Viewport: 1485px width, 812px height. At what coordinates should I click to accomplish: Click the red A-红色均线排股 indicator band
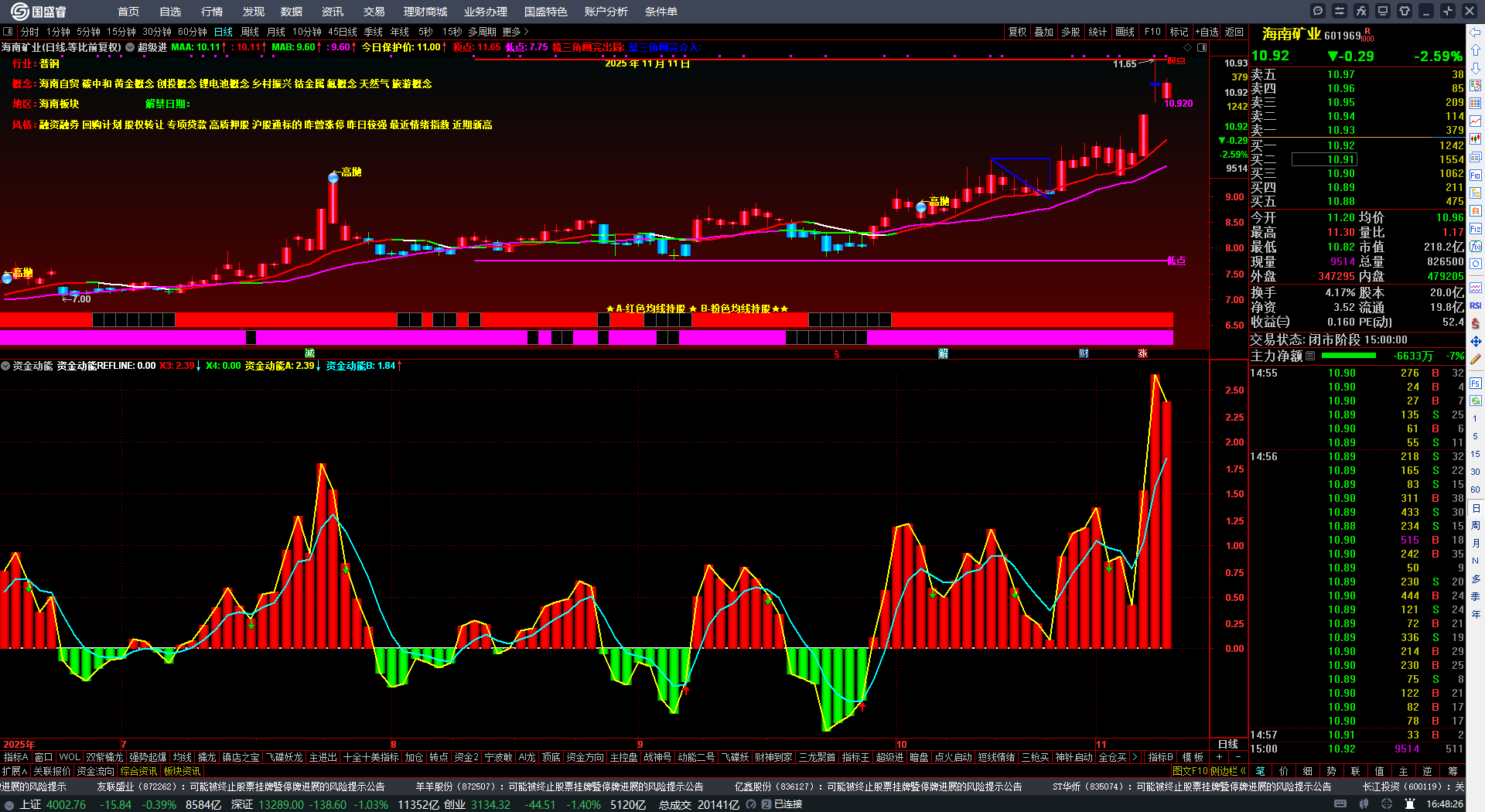tap(586, 320)
